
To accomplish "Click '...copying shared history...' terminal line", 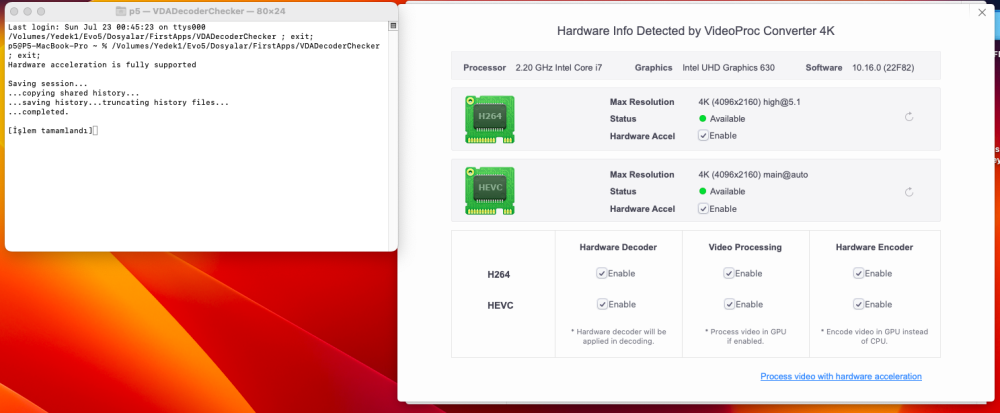I will point(73,93).
